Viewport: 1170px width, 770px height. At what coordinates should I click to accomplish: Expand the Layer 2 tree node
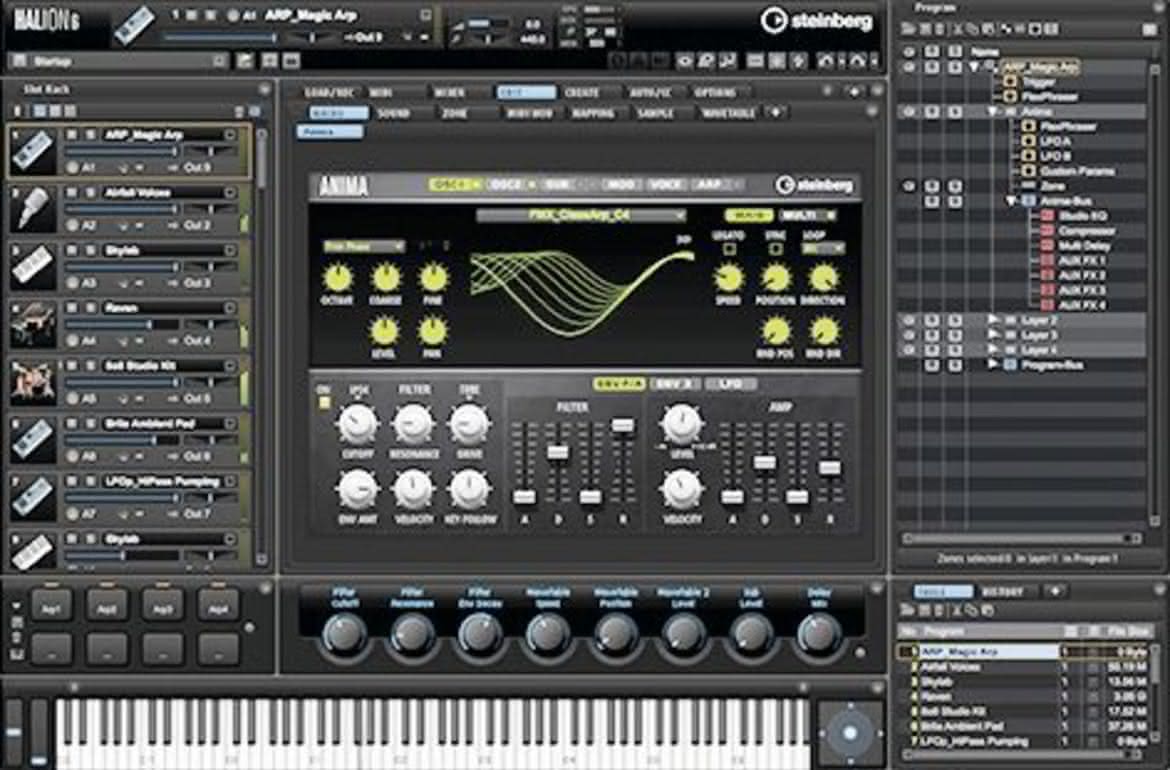click(993, 319)
